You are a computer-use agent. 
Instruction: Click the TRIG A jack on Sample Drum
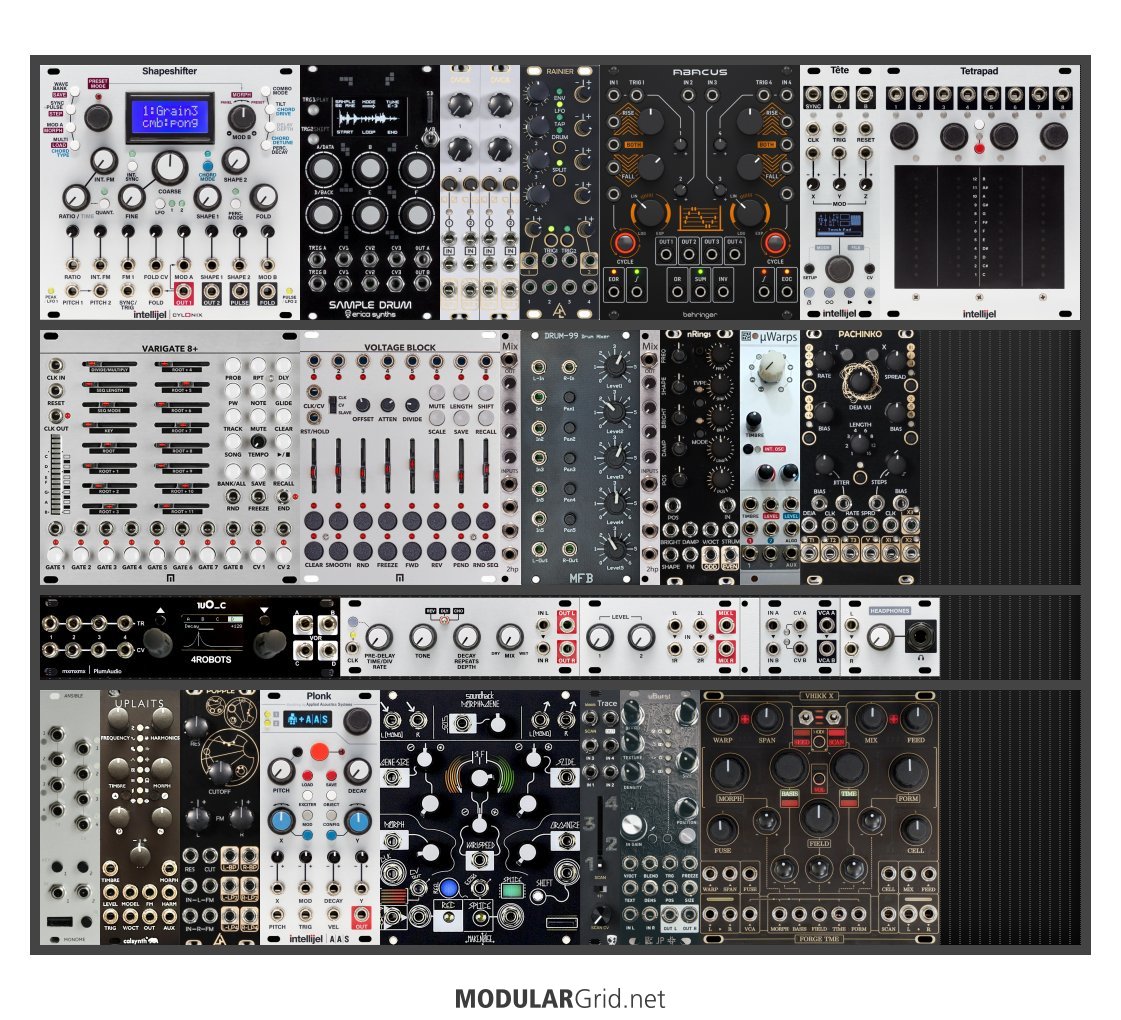tap(317, 260)
